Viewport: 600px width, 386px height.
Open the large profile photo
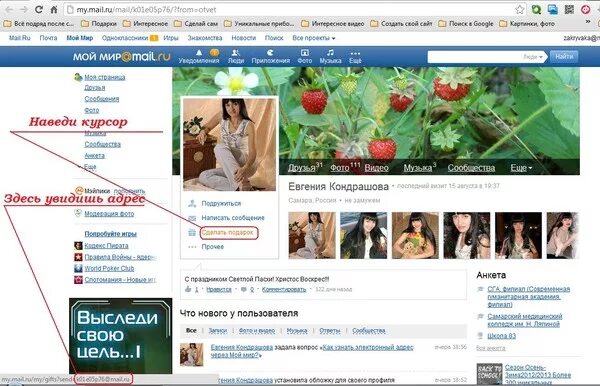[x=229, y=144]
